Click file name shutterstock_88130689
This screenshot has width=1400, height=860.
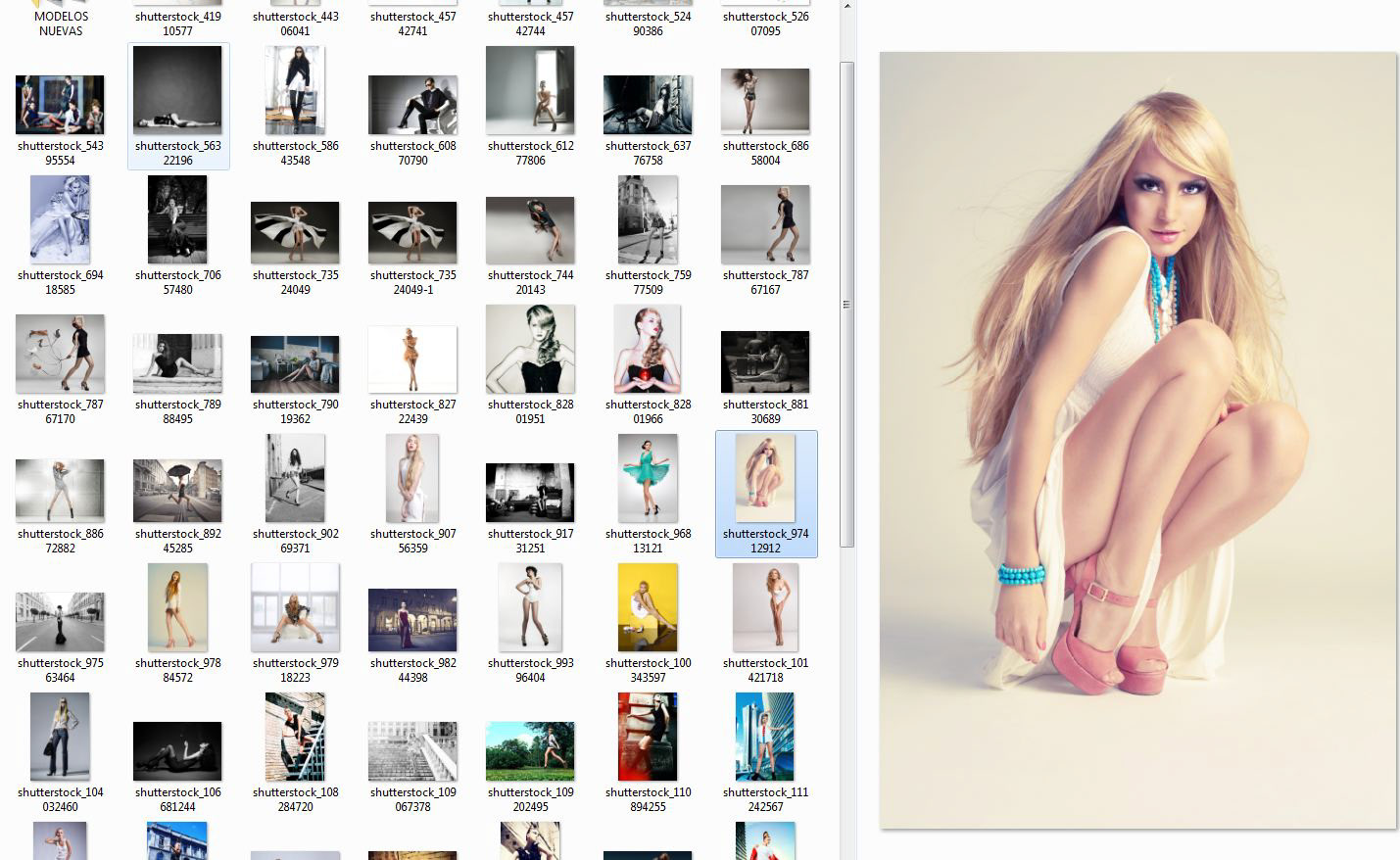click(765, 411)
